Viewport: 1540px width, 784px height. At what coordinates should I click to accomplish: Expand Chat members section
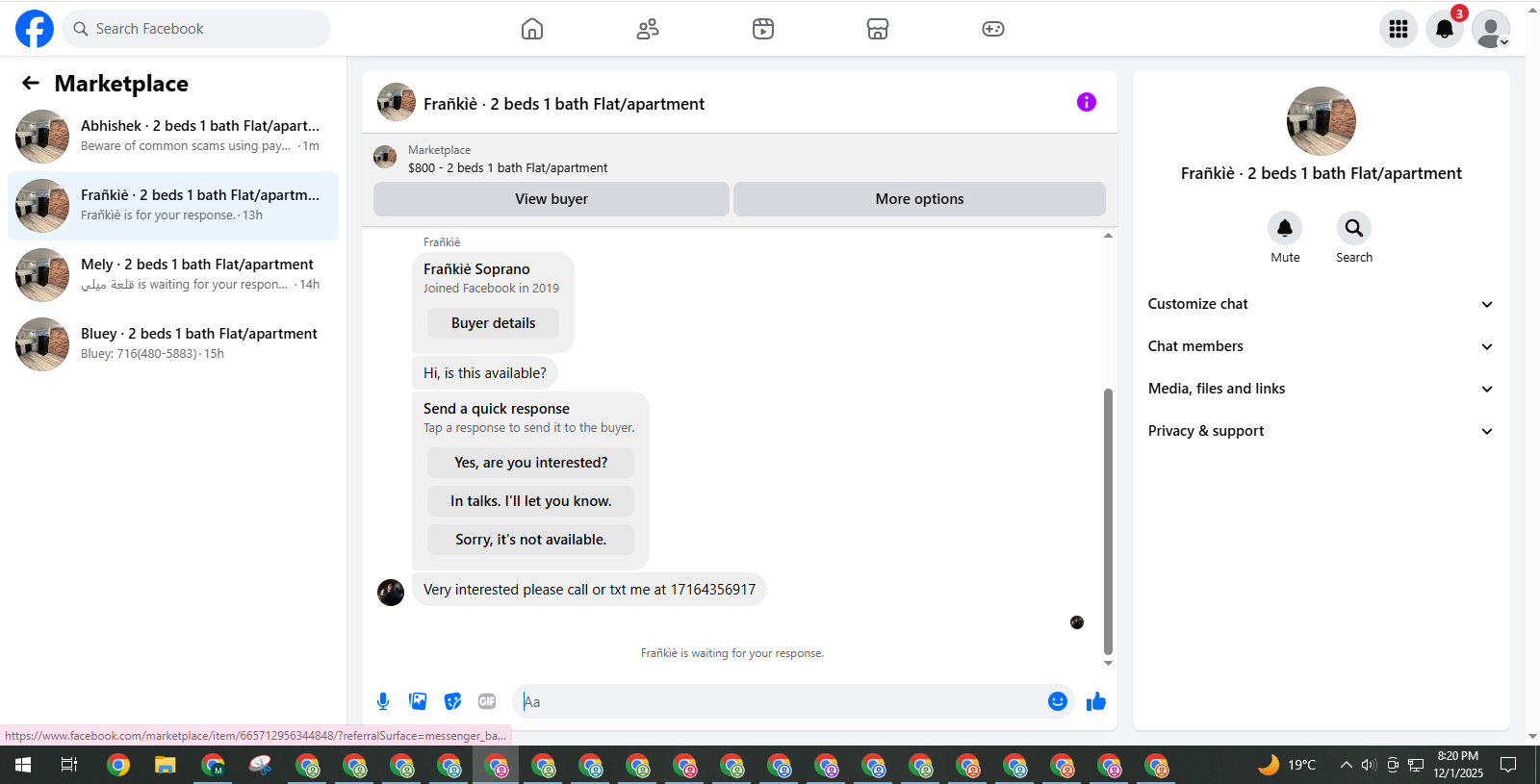tap(1321, 346)
